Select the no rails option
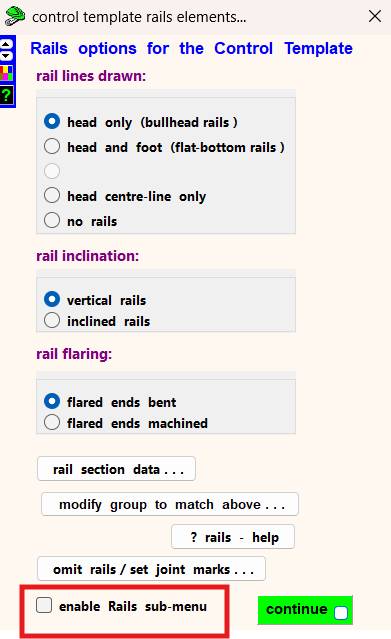The width and height of the screenshot is (391, 639). pos(80,221)
